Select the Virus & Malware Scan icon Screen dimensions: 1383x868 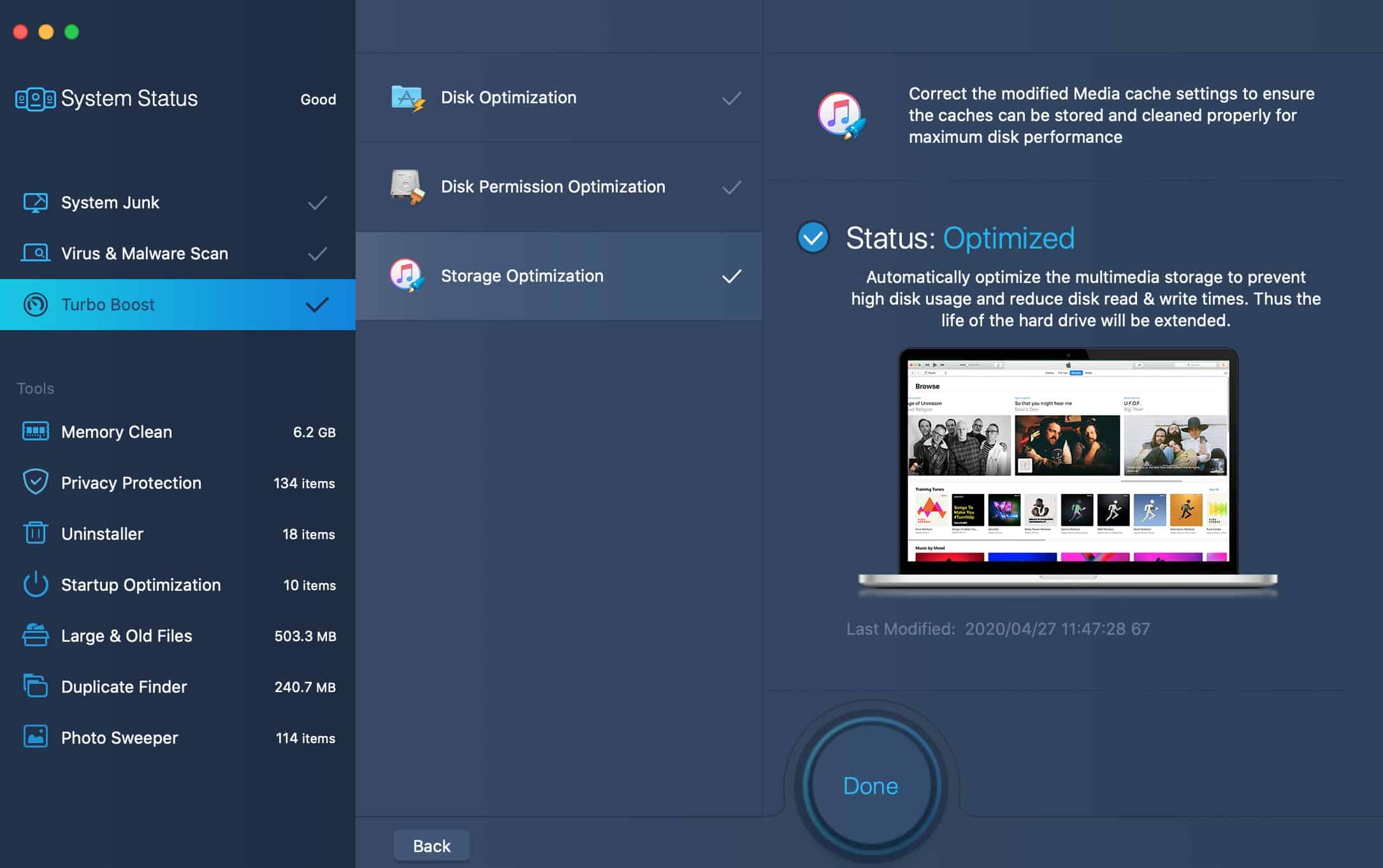(36, 253)
